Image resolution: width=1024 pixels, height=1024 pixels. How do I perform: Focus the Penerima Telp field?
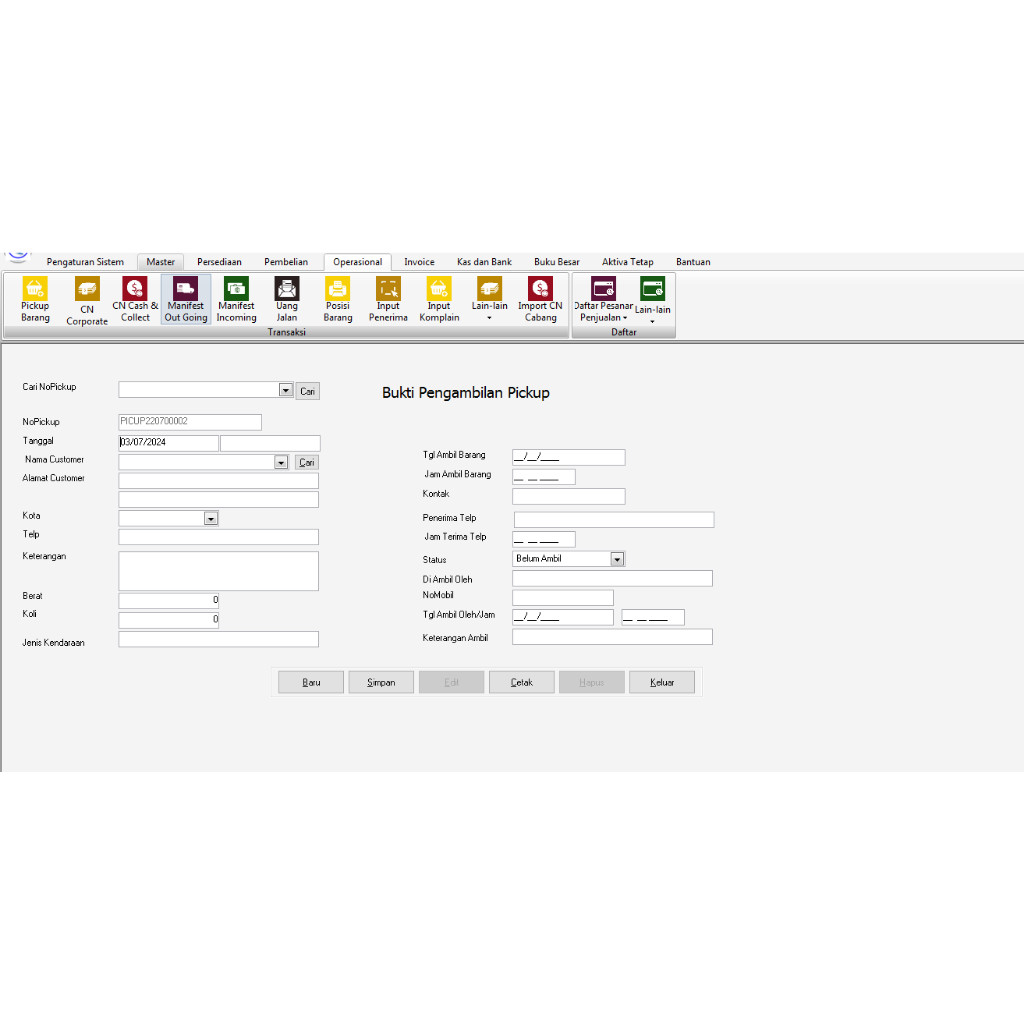(x=615, y=520)
